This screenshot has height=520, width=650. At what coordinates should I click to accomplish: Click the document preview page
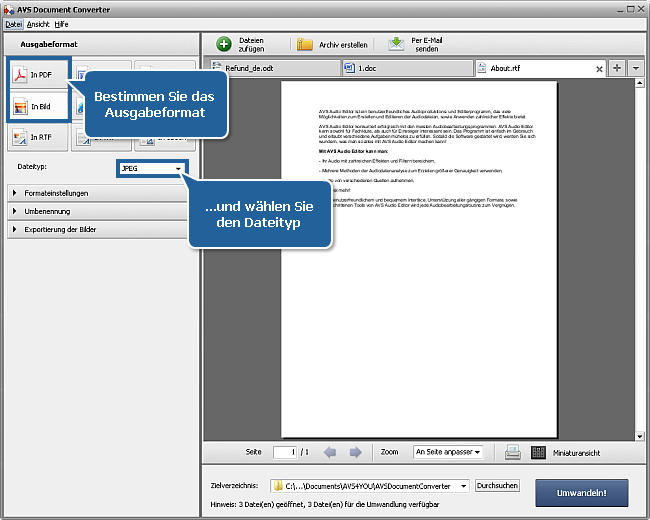(x=419, y=259)
